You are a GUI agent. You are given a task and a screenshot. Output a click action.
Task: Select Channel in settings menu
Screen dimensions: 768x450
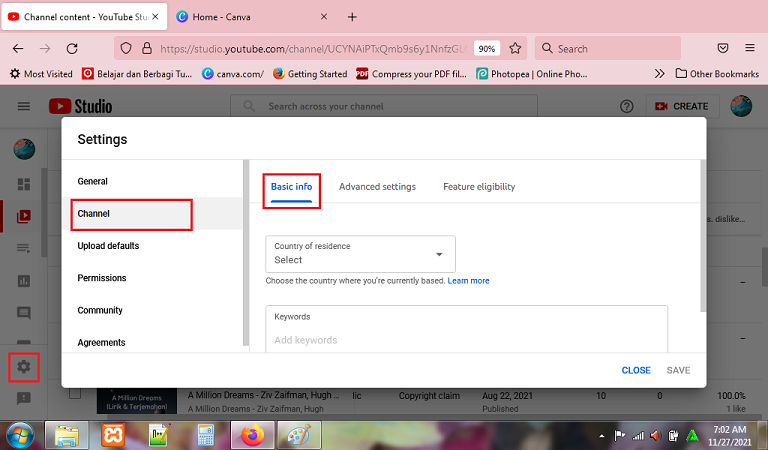coord(153,213)
